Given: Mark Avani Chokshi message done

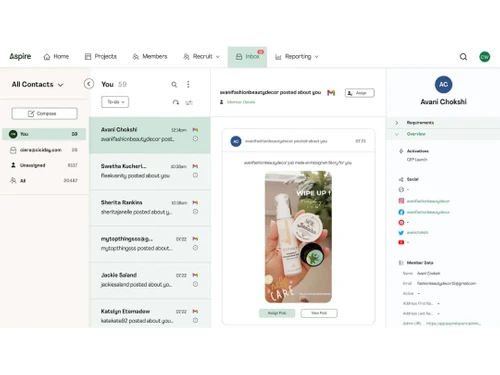Looking at the screenshot, I should click(x=196, y=139).
